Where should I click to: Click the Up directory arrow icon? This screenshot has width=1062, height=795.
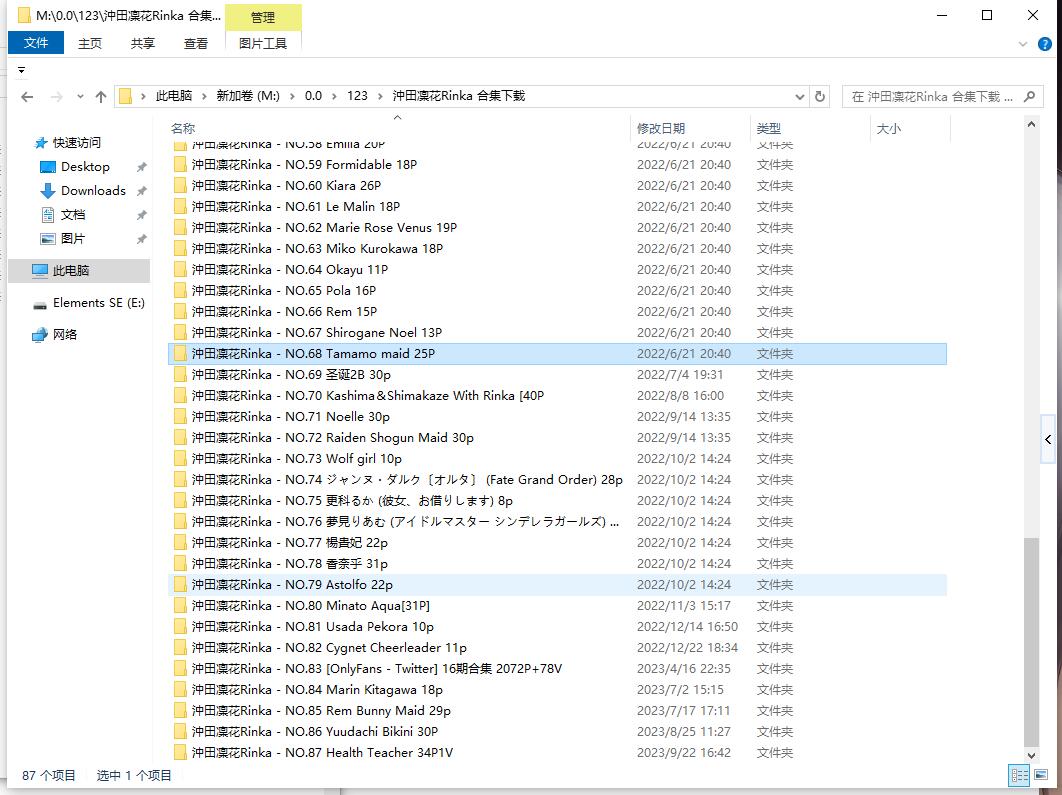[x=101, y=97]
